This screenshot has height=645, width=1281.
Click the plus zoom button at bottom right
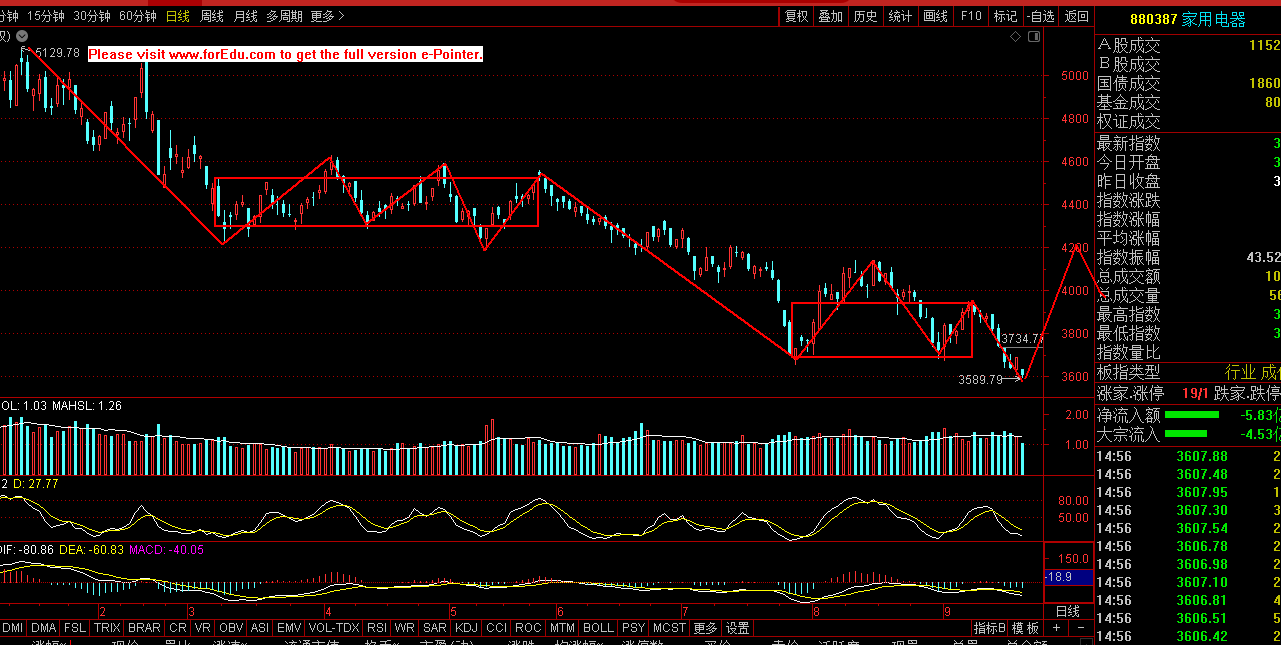[x=1057, y=628]
